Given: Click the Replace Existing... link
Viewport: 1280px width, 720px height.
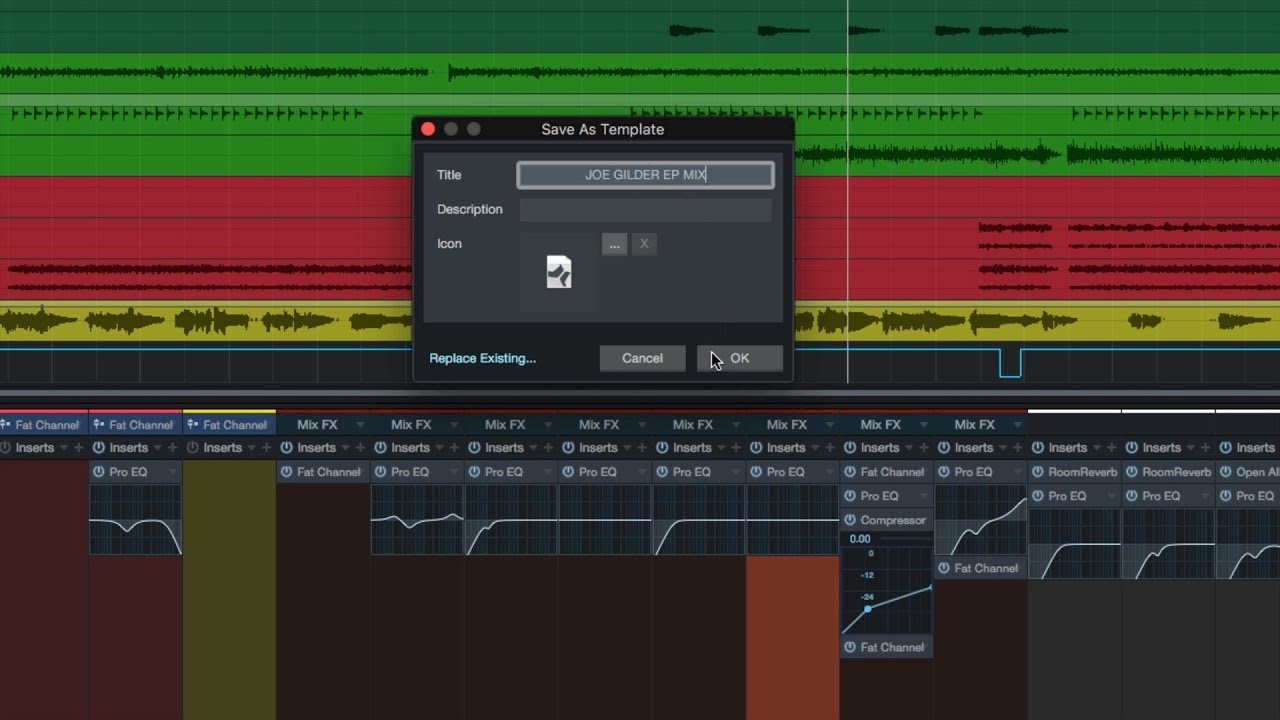Looking at the screenshot, I should point(483,358).
